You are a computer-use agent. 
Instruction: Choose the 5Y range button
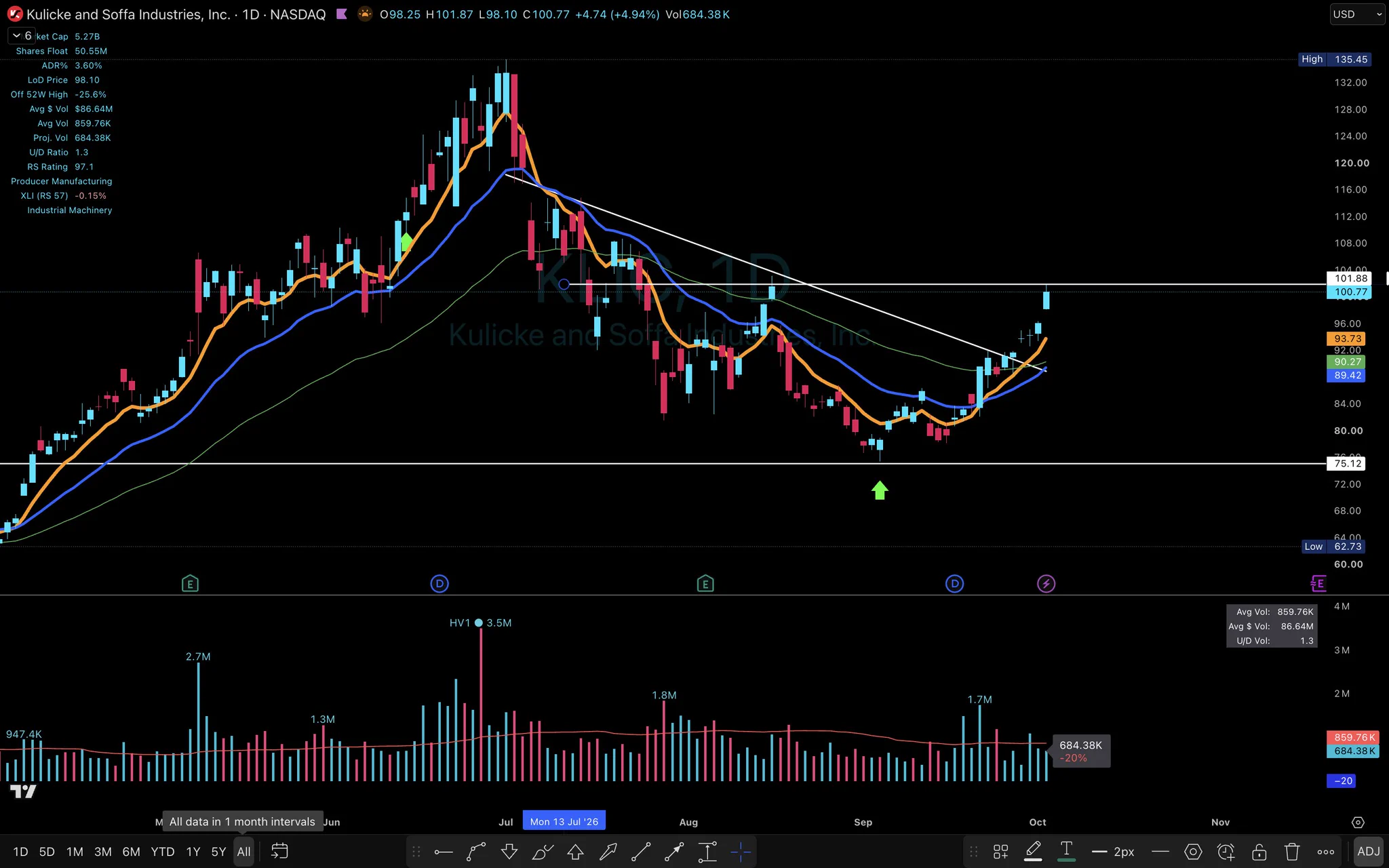pyautogui.click(x=218, y=852)
